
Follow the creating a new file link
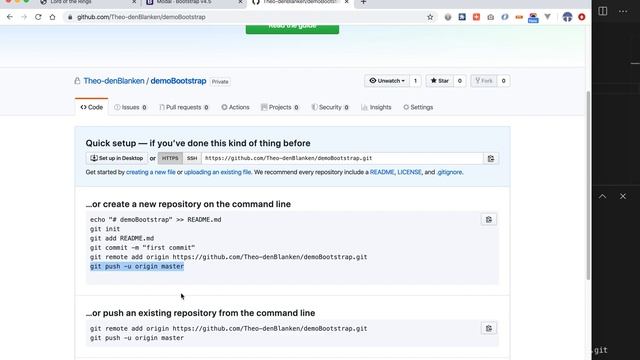(x=151, y=172)
